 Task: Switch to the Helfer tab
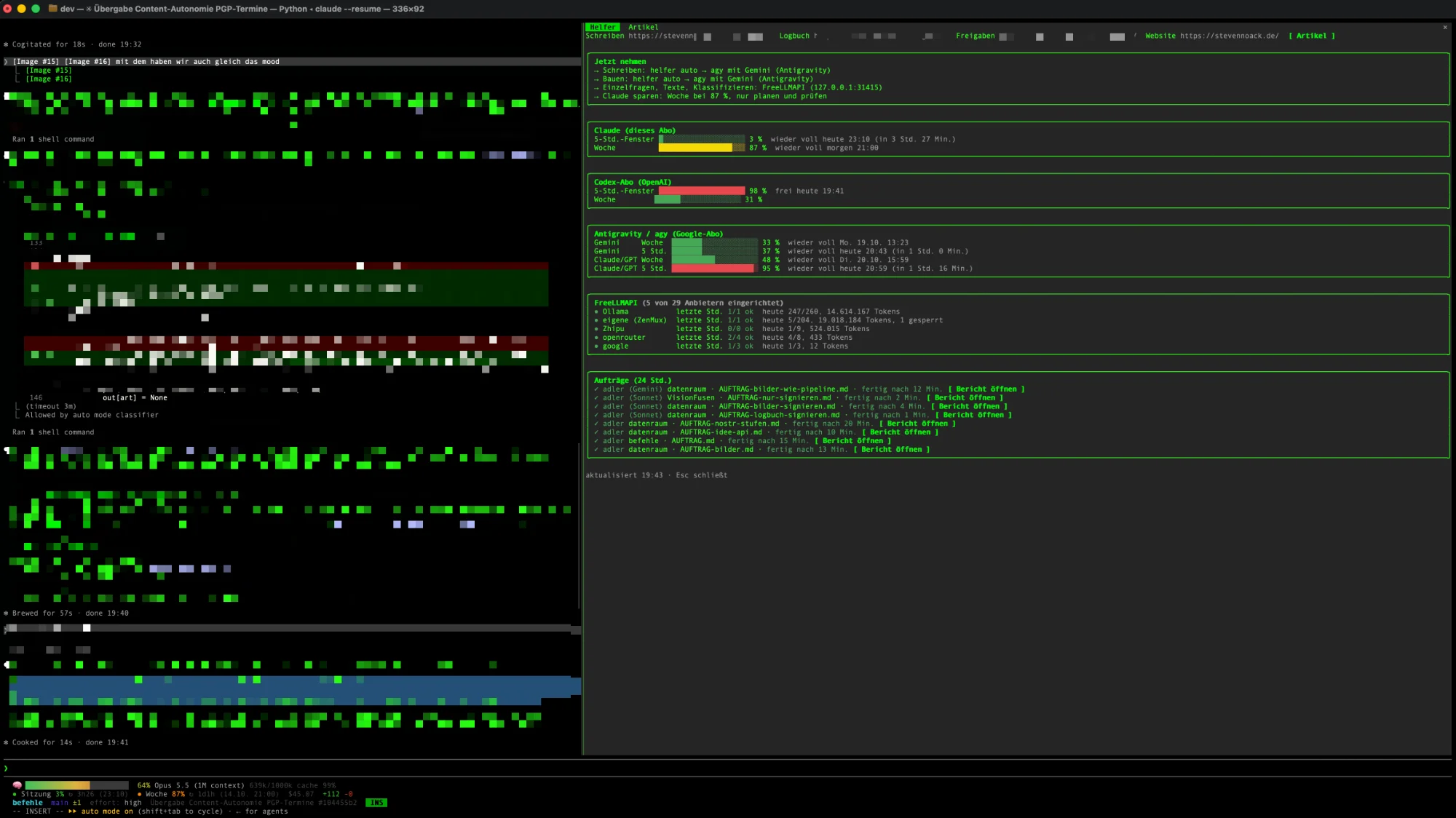point(602,27)
